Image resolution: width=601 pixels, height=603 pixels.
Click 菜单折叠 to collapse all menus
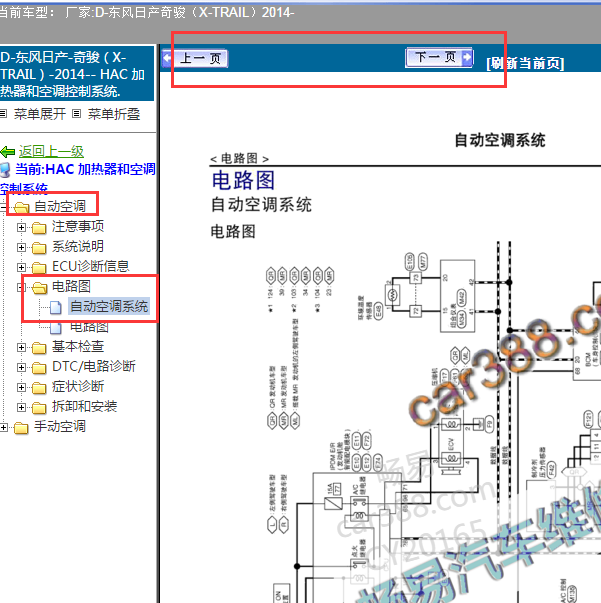coord(114,114)
